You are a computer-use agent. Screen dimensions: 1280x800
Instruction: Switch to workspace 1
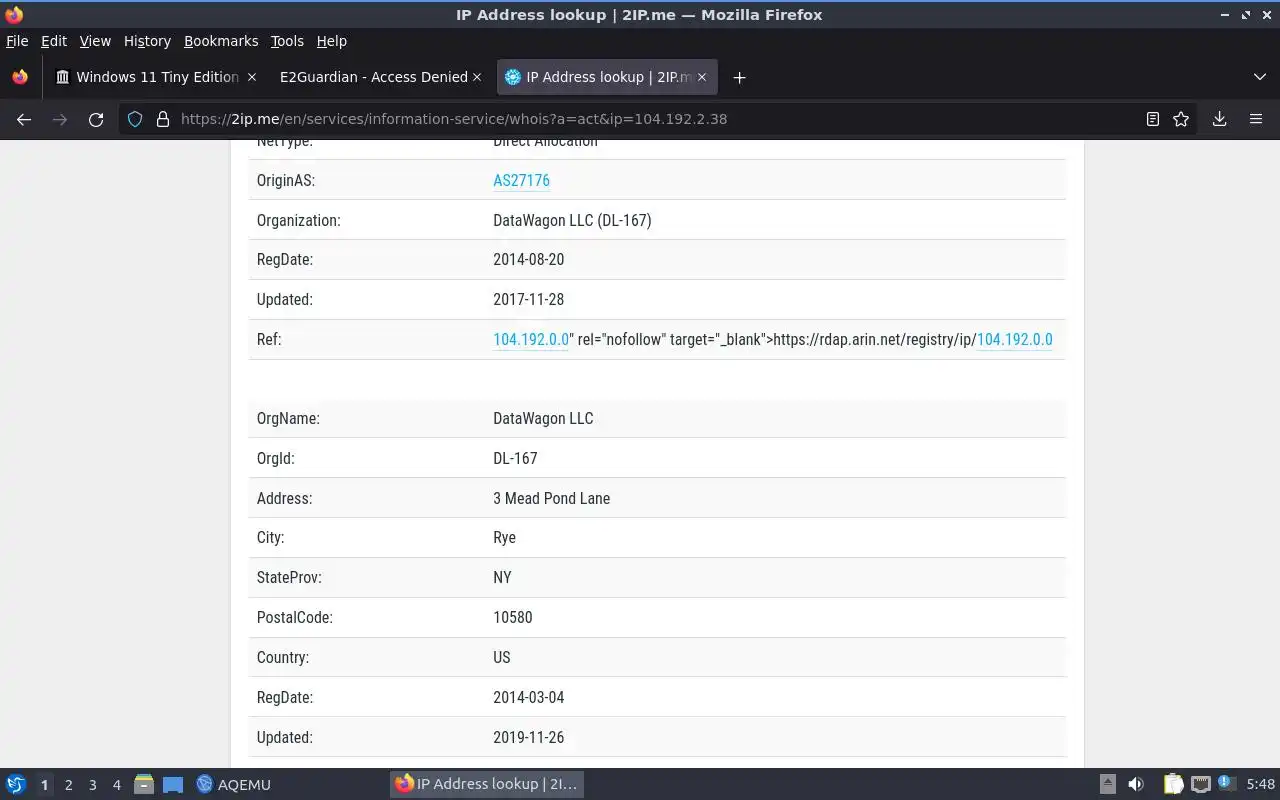tap(44, 785)
